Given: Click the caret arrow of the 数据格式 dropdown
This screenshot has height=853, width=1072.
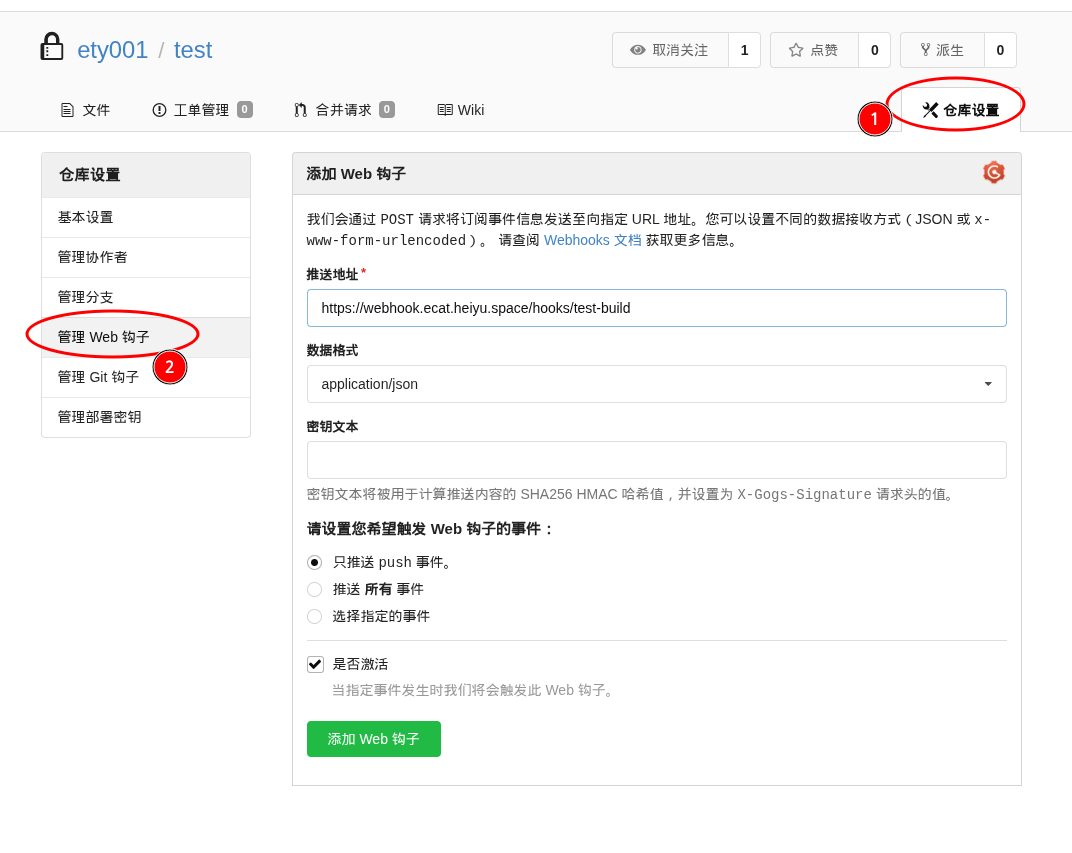Looking at the screenshot, I should point(988,384).
